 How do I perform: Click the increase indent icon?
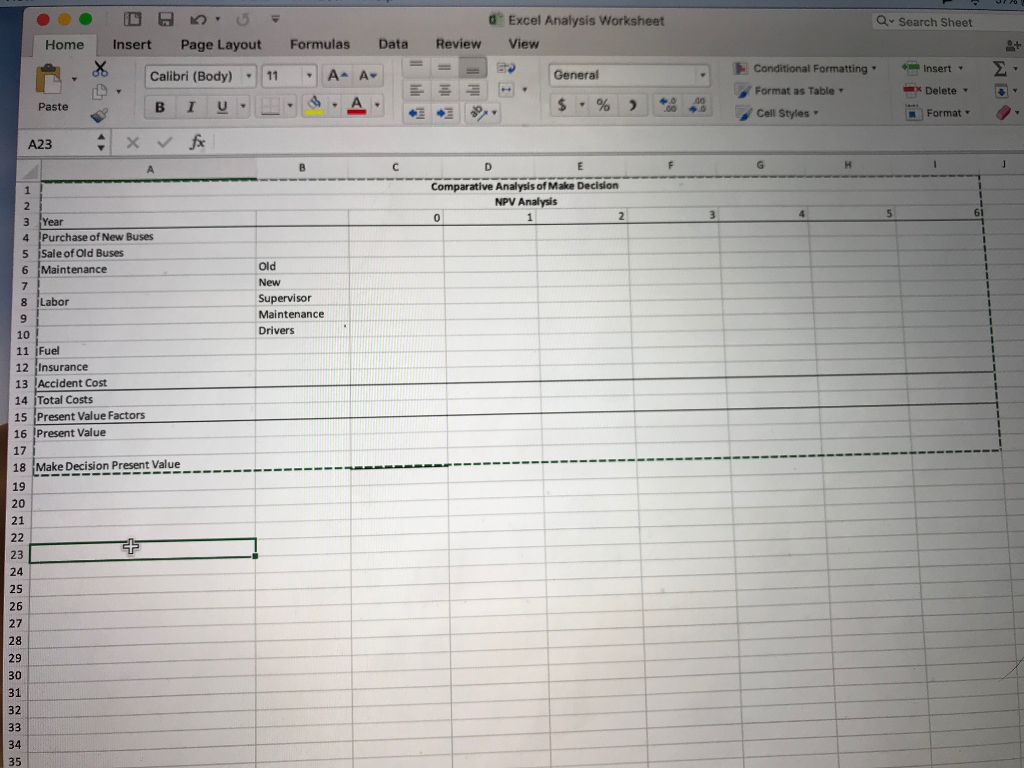point(445,114)
